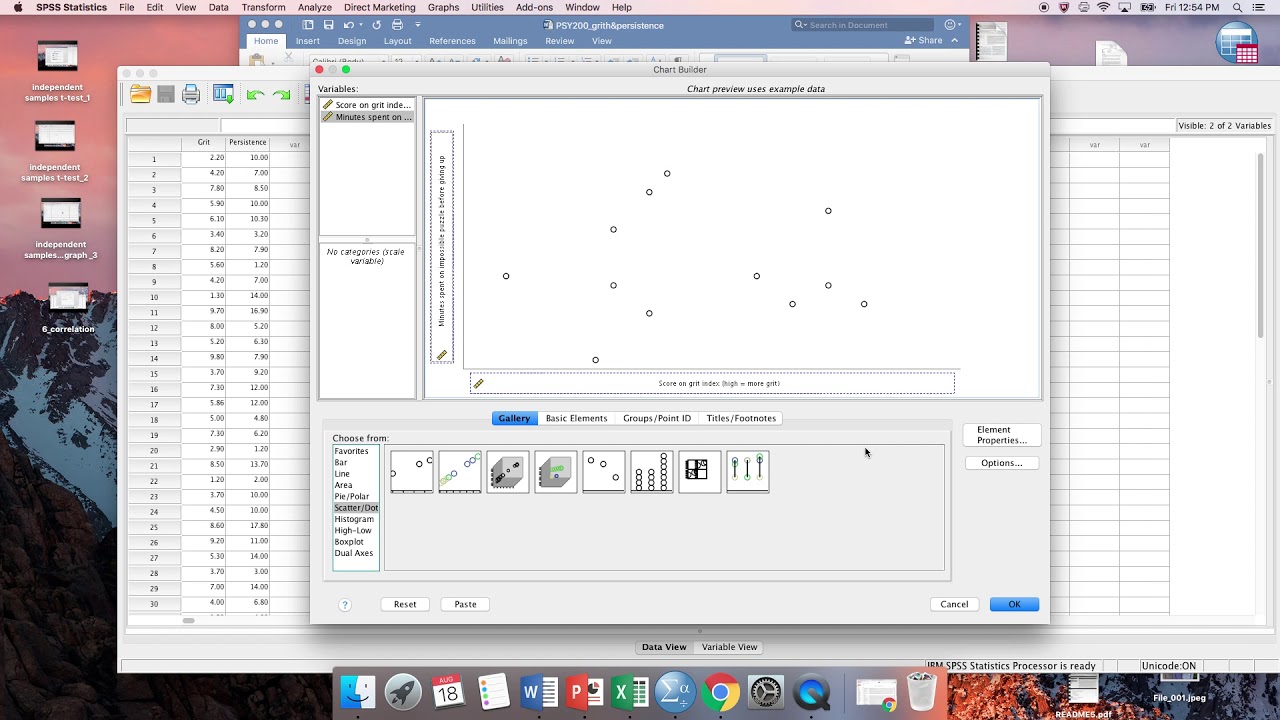This screenshot has height=720, width=1280.
Task: Choose Dual Axes in the gallery list
Action: pyautogui.click(x=355, y=553)
